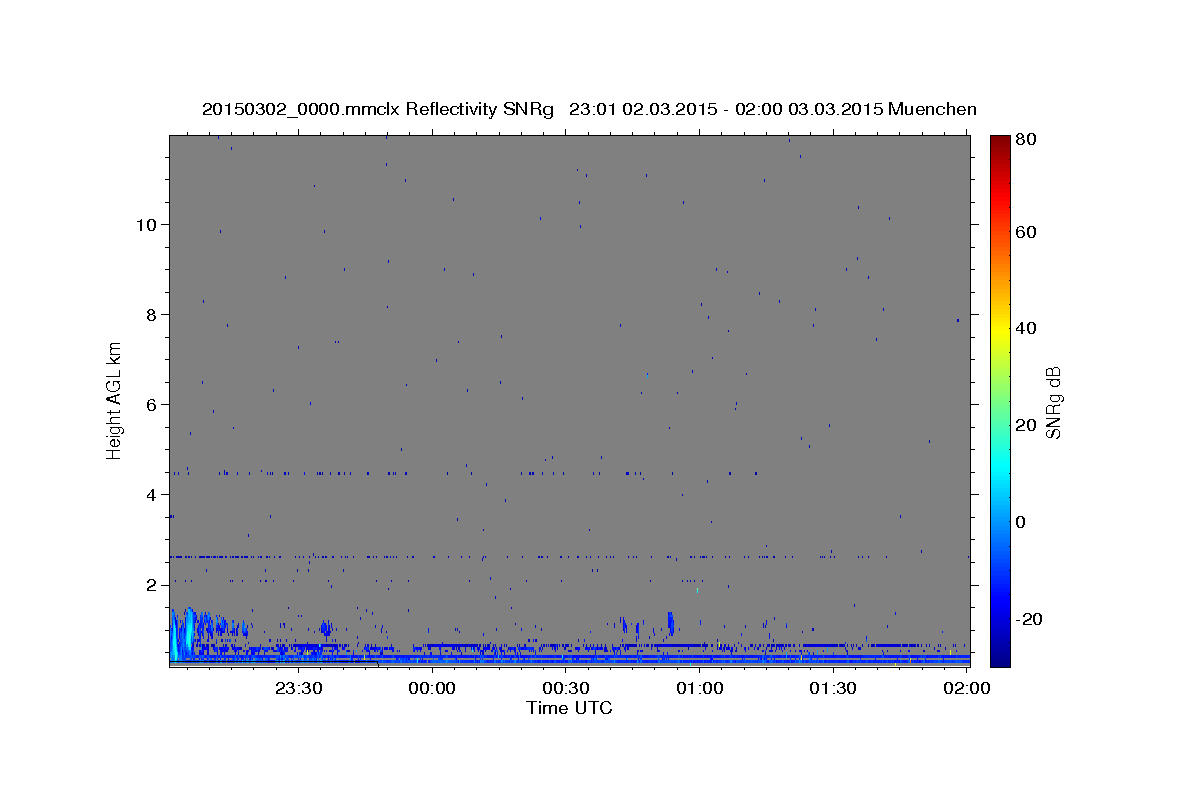
Task: Click the height tick label 8
Action: tap(152, 314)
